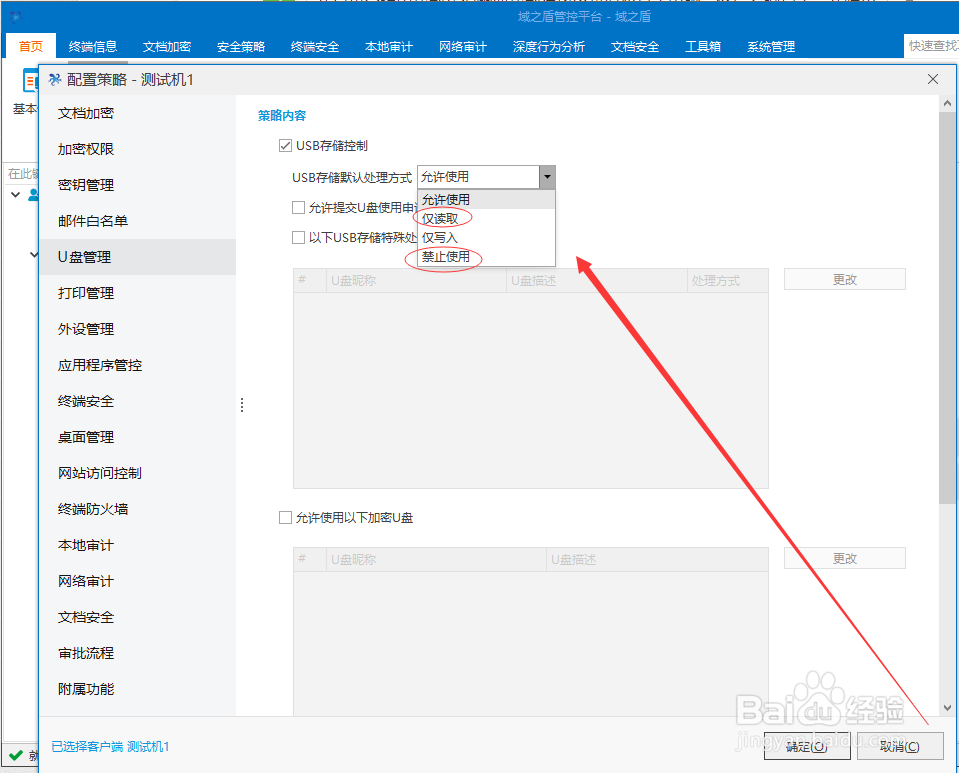The height and width of the screenshot is (773, 959).
Task: Click the dialog title icon beside 配置策略
Action: [x=55, y=80]
